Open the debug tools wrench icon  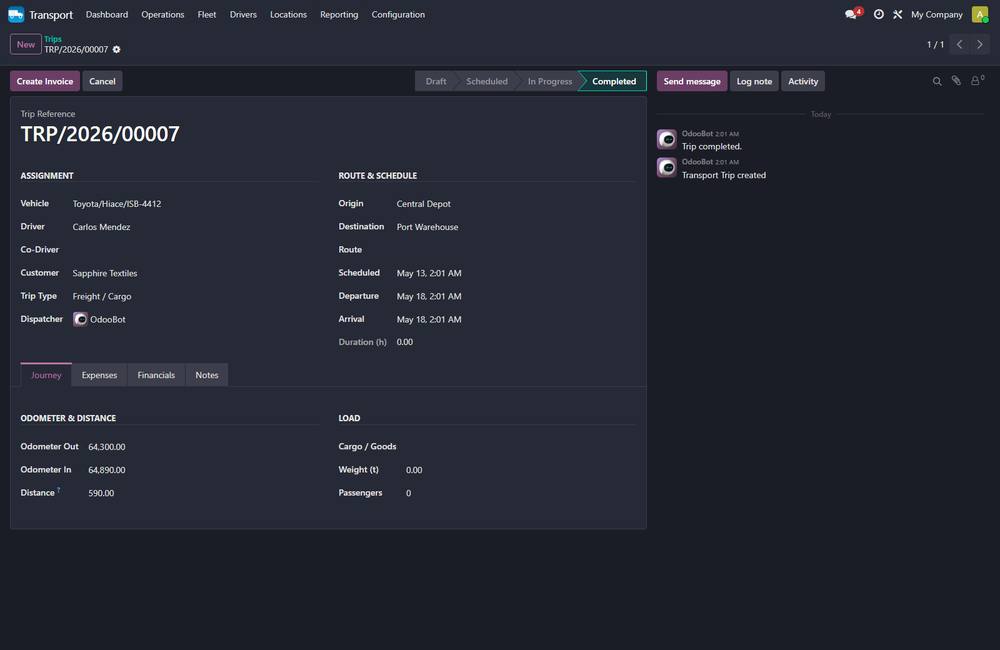(897, 14)
